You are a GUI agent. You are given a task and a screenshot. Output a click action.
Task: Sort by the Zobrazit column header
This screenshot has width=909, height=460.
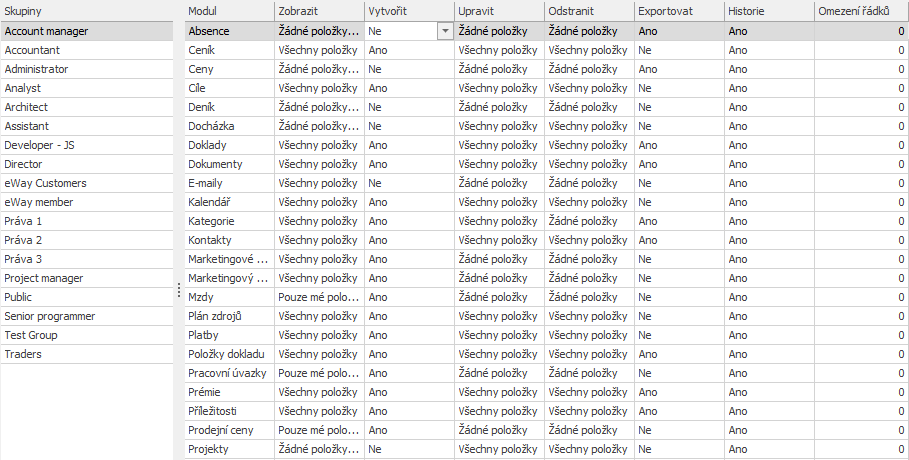coord(320,11)
